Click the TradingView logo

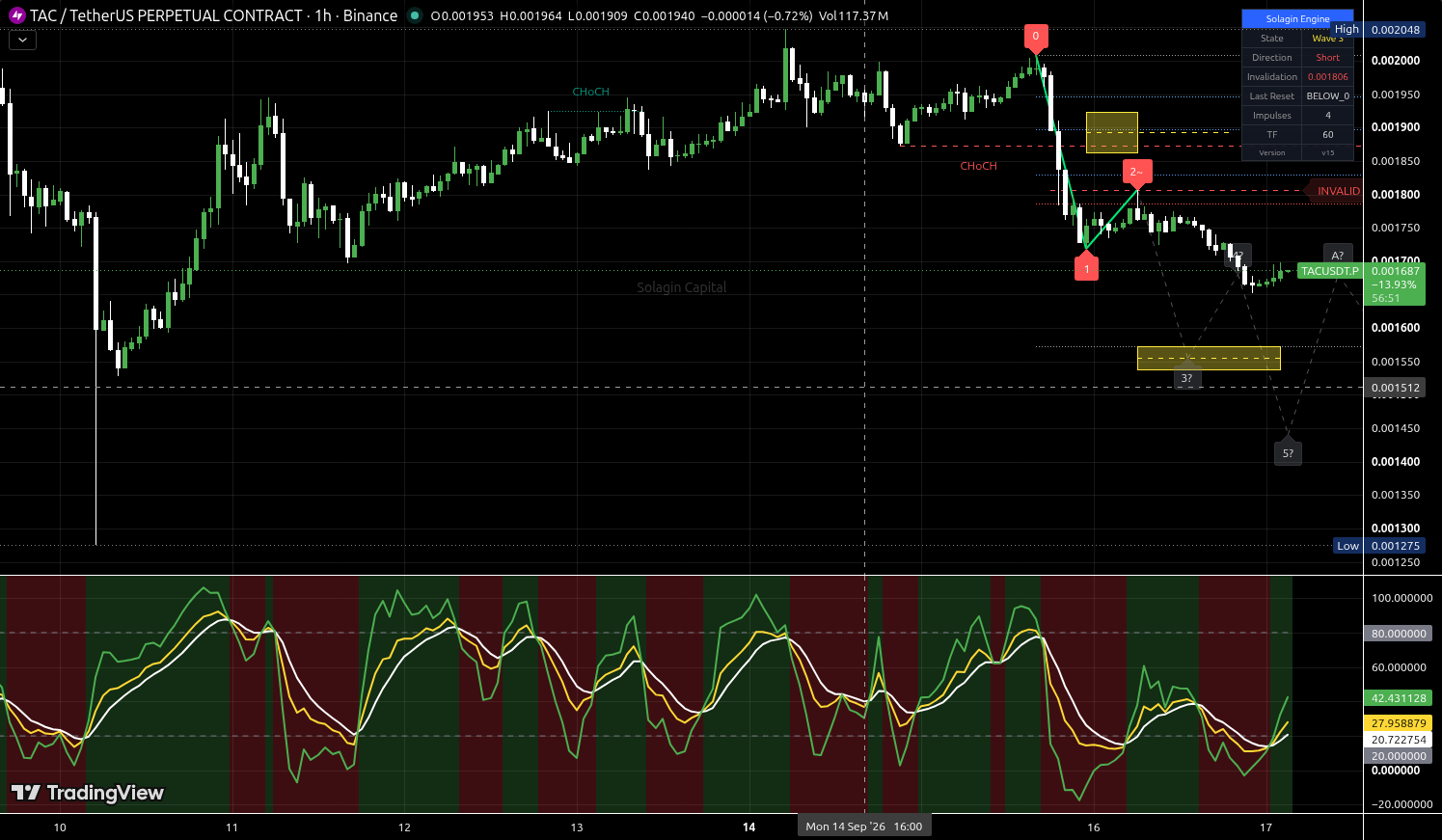(88, 793)
